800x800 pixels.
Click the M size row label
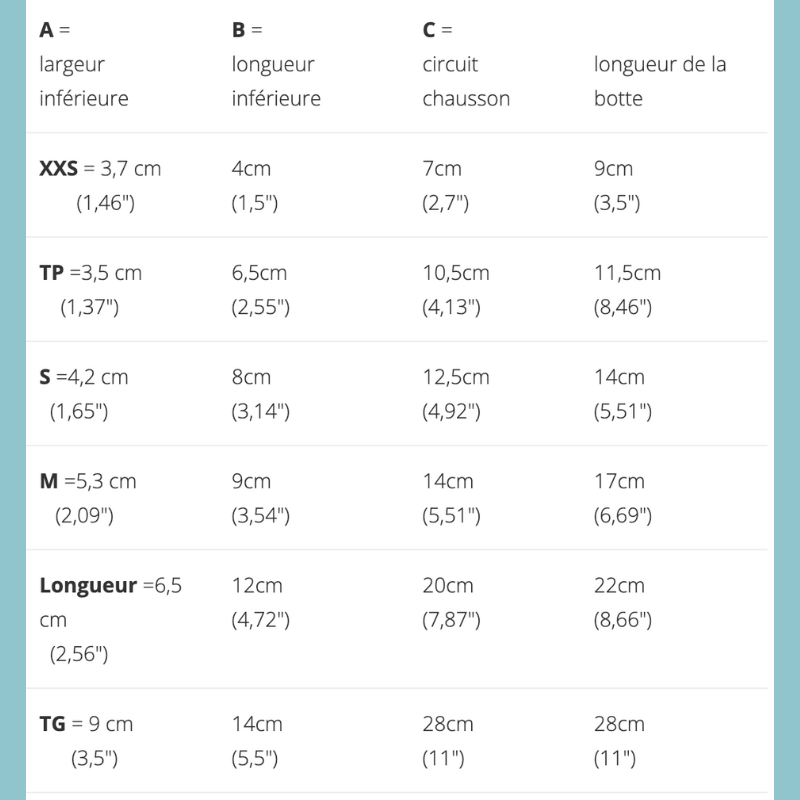(49, 481)
